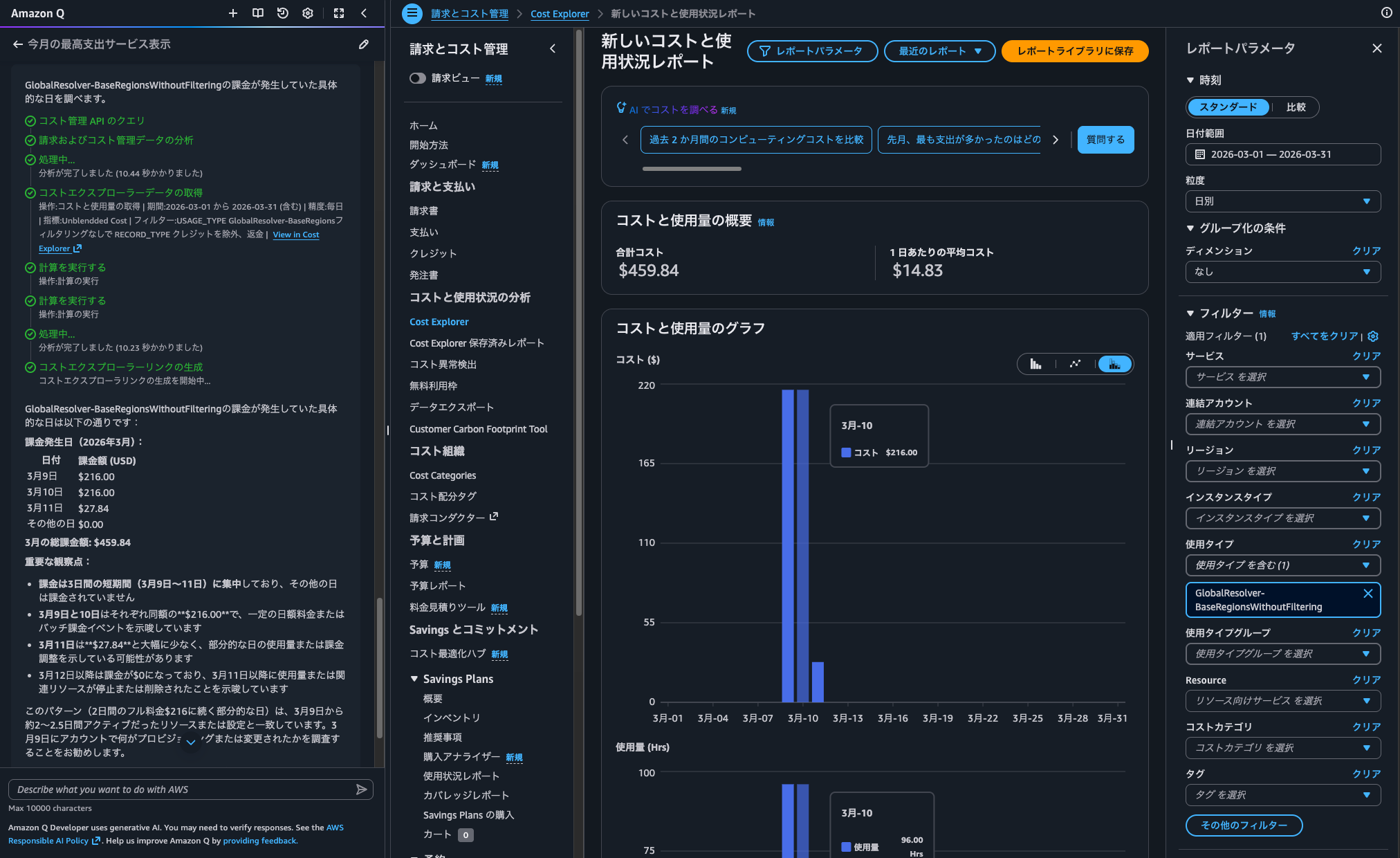This screenshot has width=1400, height=858.
Task: Switch chart to grouped bar view
Action: click(1035, 363)
